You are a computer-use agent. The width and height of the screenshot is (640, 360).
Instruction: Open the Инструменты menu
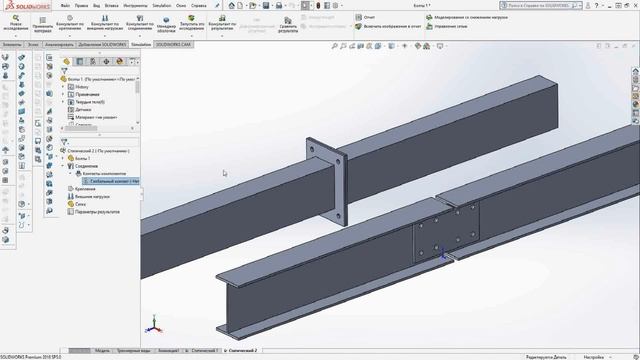(135, 6)
